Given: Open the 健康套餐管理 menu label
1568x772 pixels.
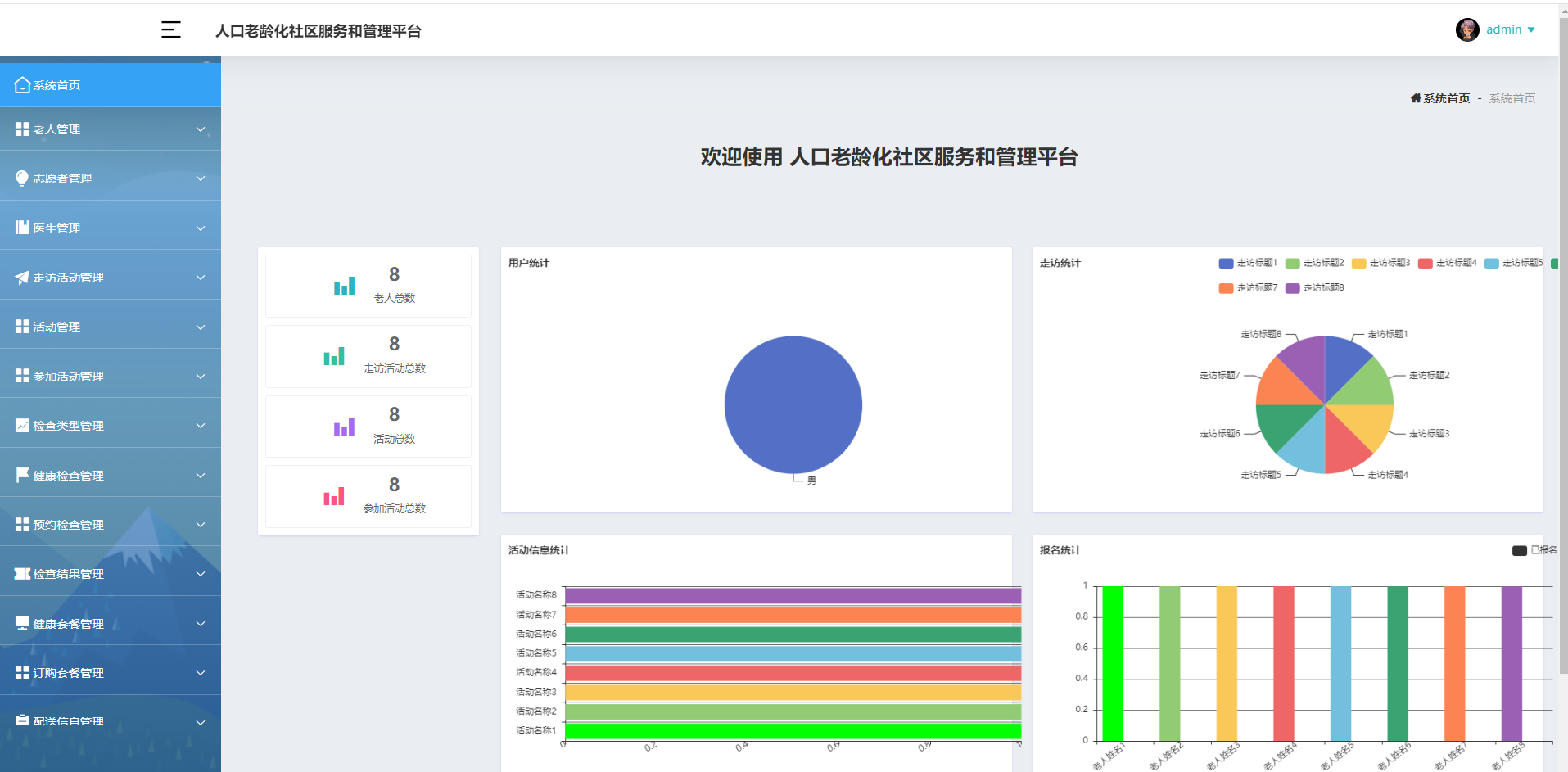Looking at the screenshot, I should click(68, 624).
